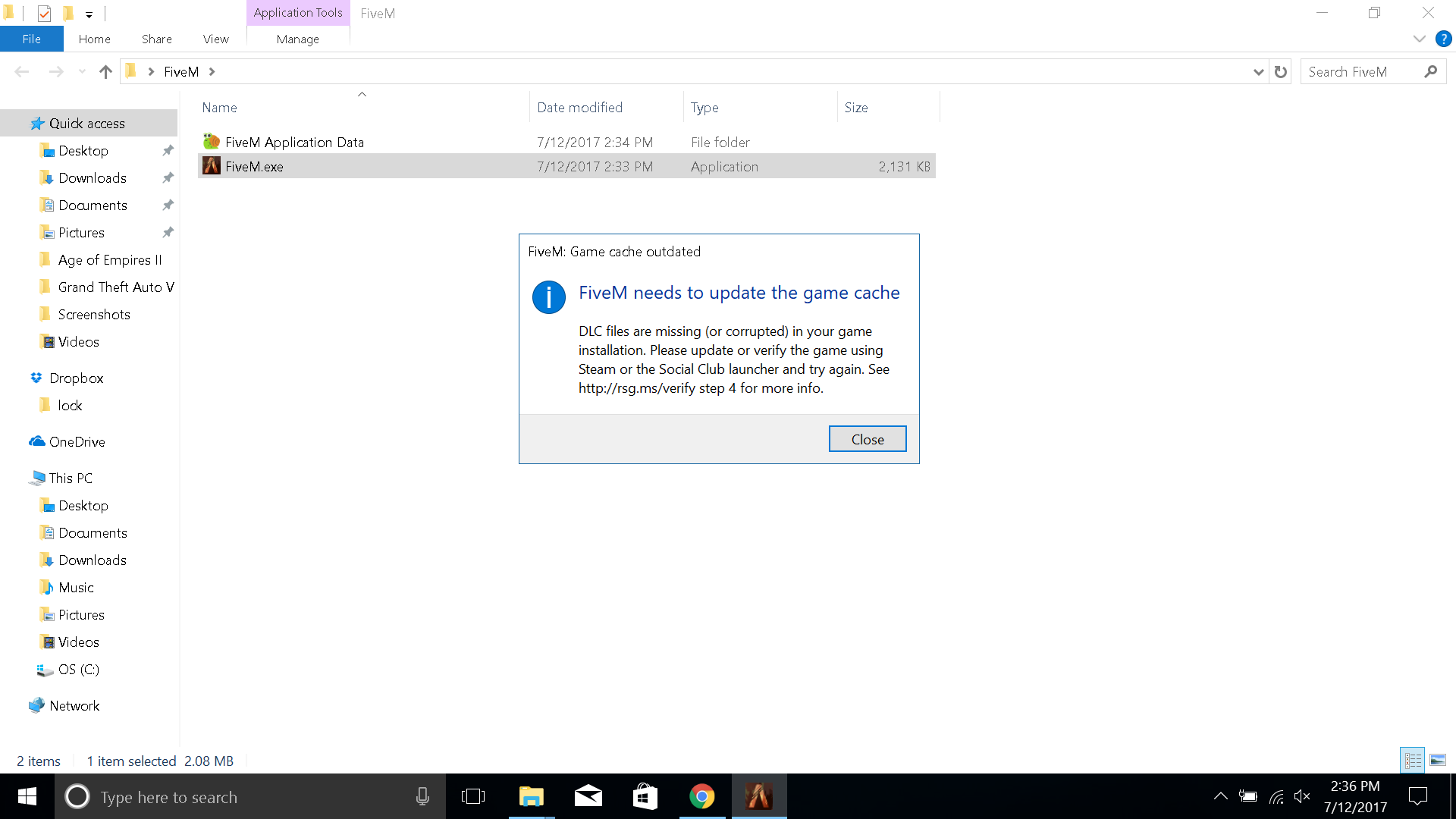1456x819 pixels.
Task: Refresh the FiveM folder view
Action: click(x=1281, y=71)
